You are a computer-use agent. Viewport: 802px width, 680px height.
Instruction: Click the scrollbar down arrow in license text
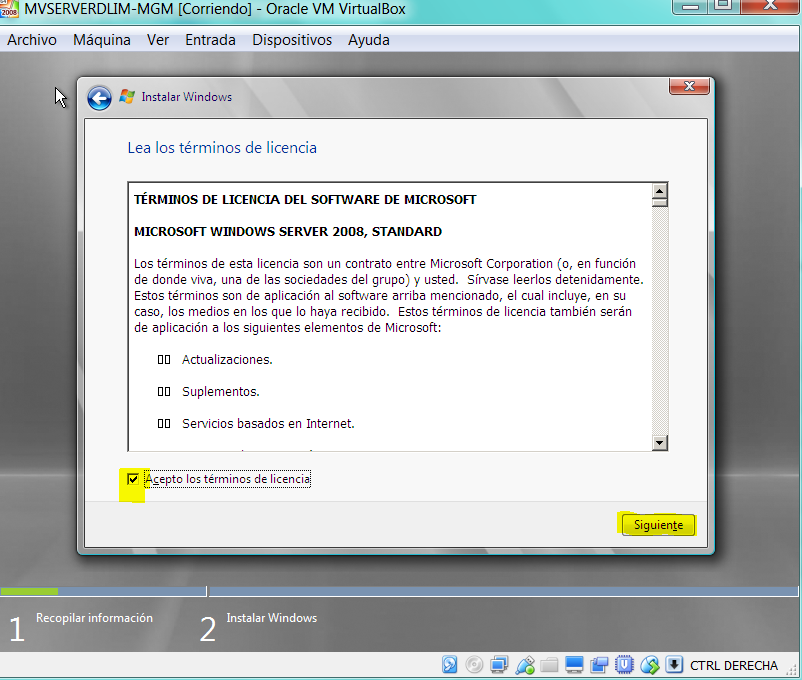[x=660, y=442]
